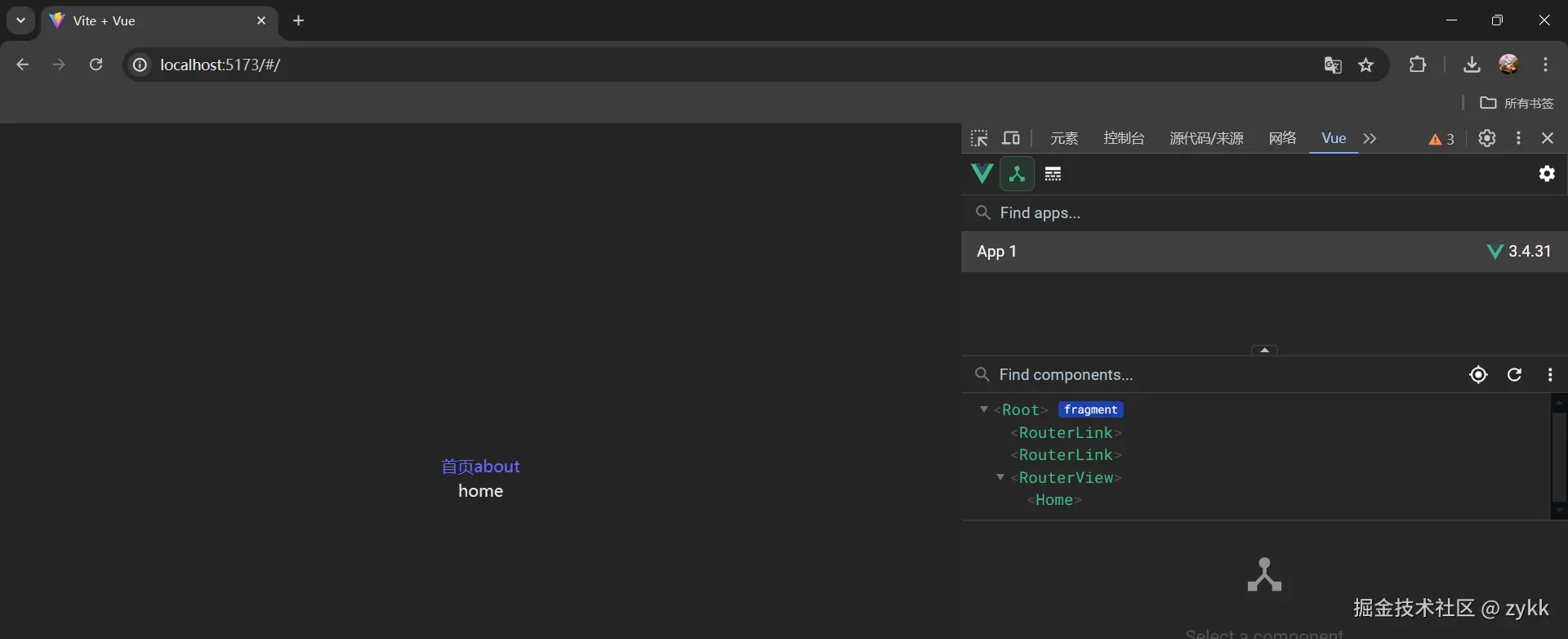Collapse the Root component node
Image resolution: width=1568 pixels, height=639 pixels.
point(984,409)
